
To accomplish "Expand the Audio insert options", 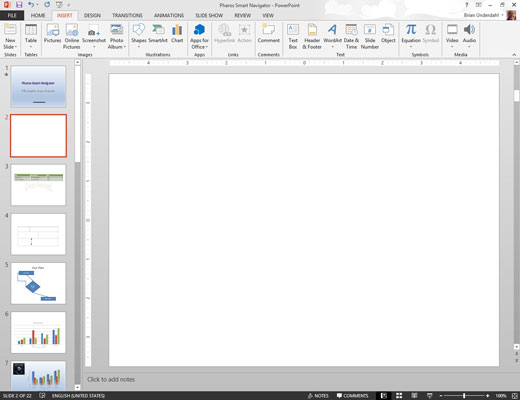I will point(469,46).
